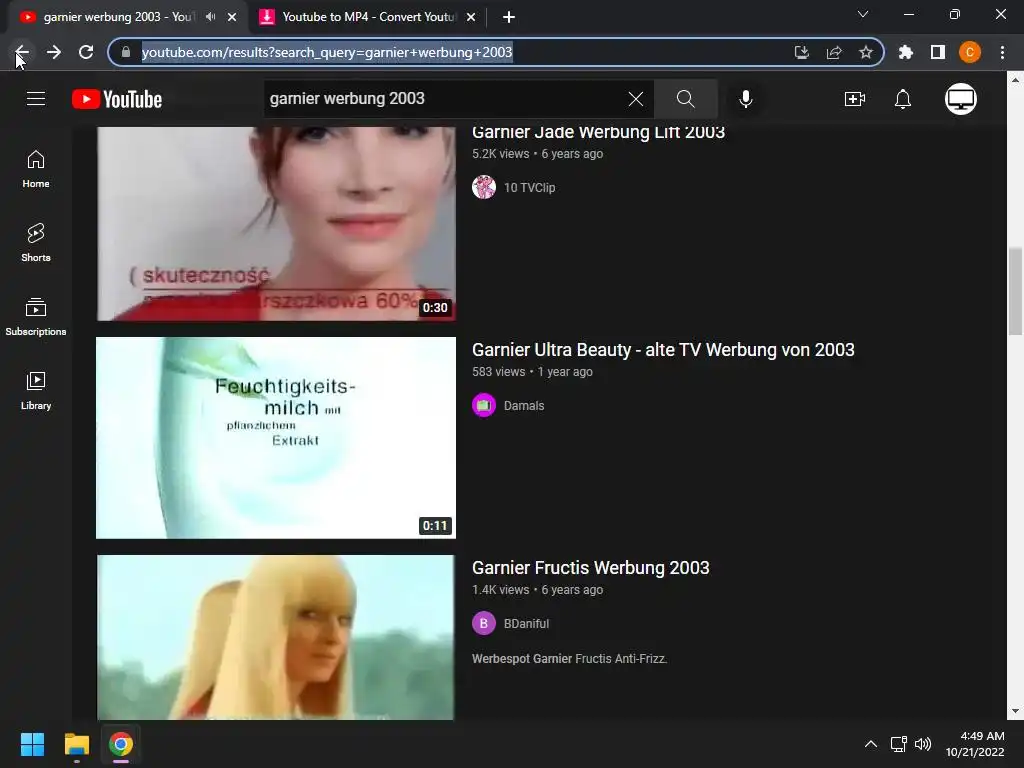1024x768 pixels.
Task: Click the scrollbar up arrow
Action: coord(1015,80)
